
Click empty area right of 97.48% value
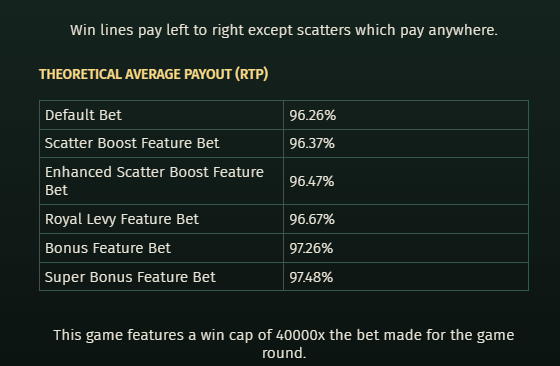(x=429, y=277)
